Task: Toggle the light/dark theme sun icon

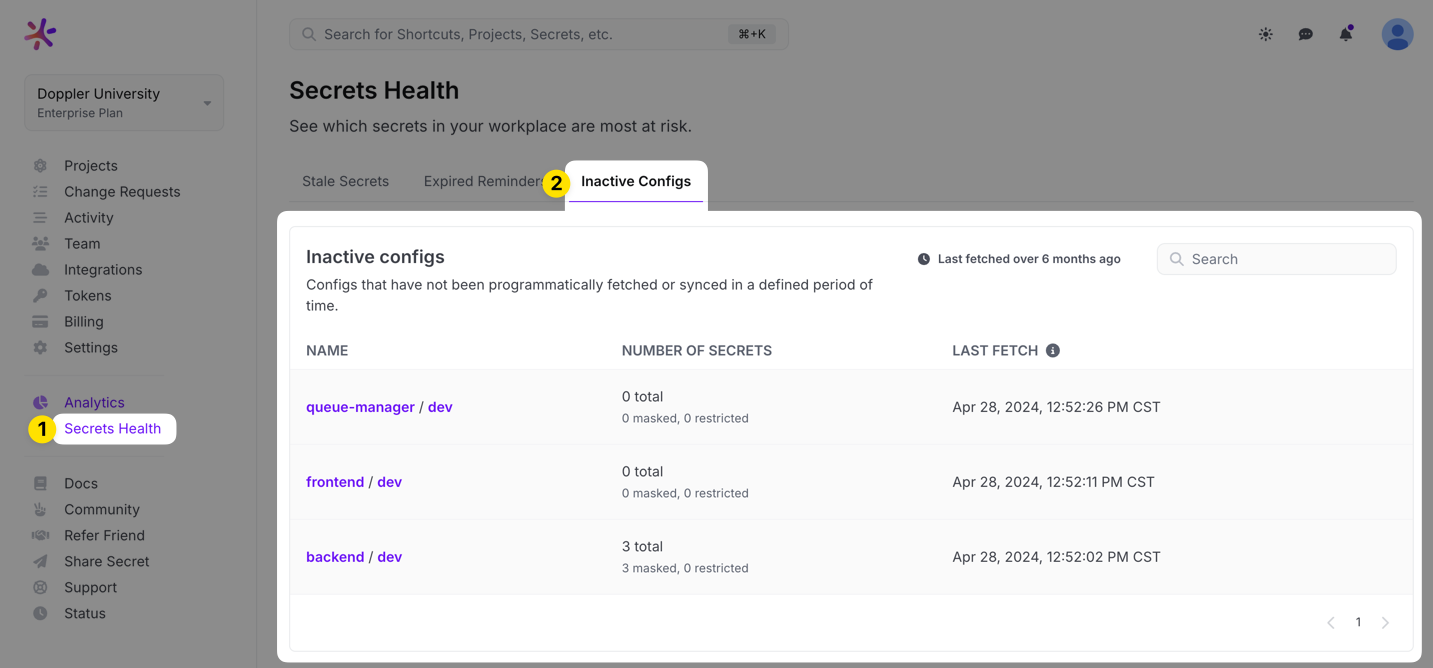Action: point(1266,34)
